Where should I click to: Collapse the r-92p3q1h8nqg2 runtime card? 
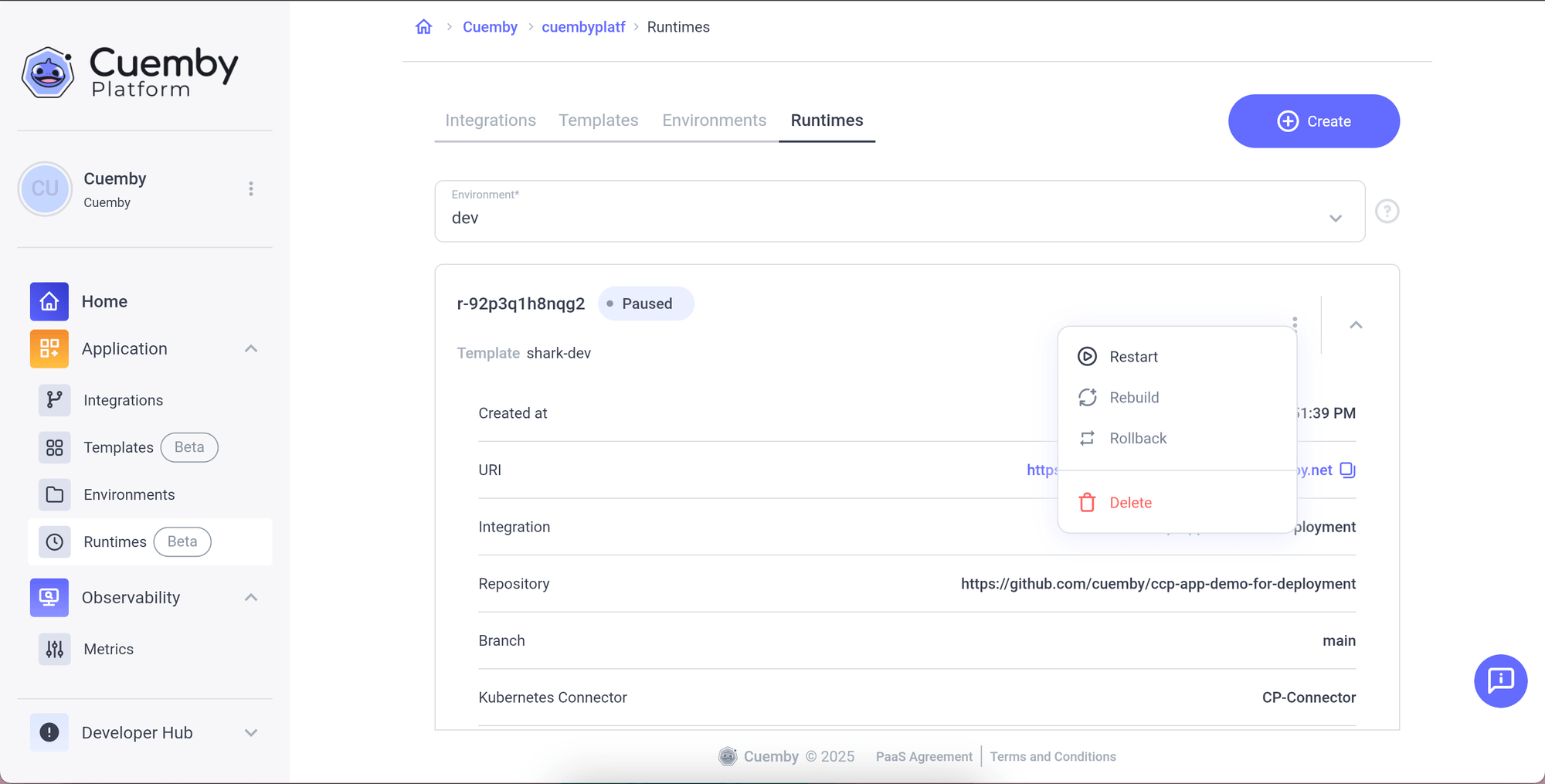pos(1355,325)
